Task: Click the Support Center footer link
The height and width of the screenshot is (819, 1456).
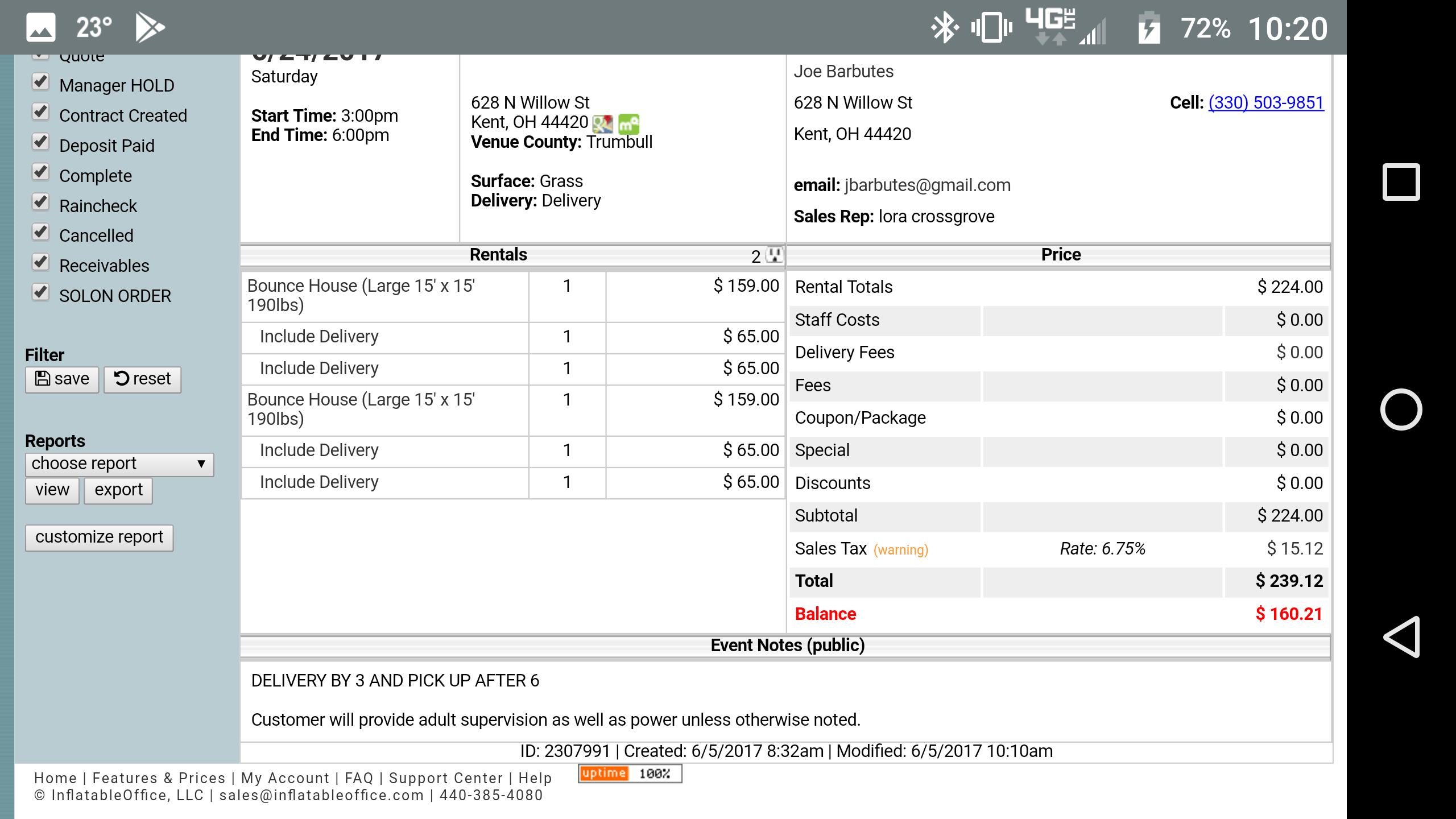Action: [x=446, y=778]
